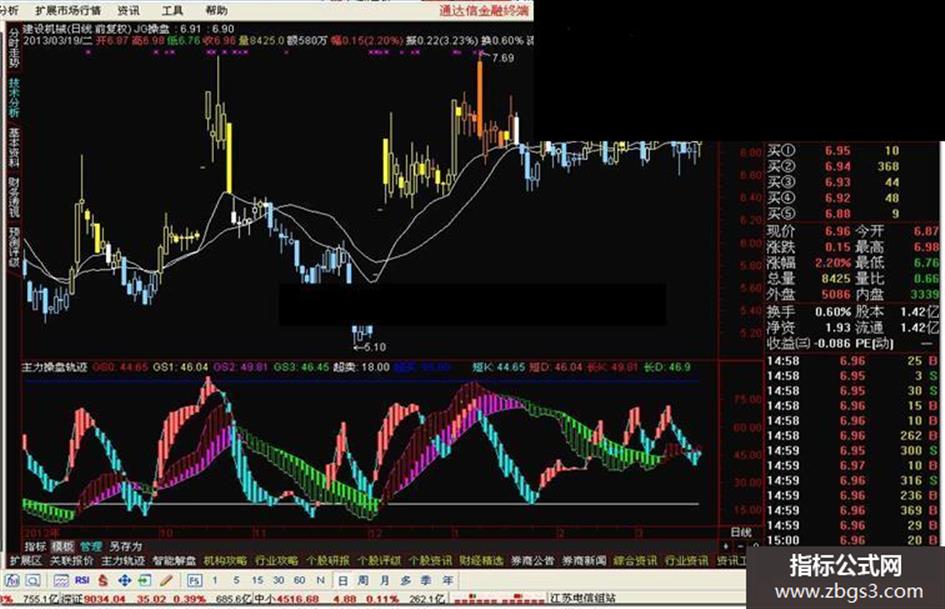Click the 买① bid price 6.95
Screen dimensions: 945x609
click(838, 151)
